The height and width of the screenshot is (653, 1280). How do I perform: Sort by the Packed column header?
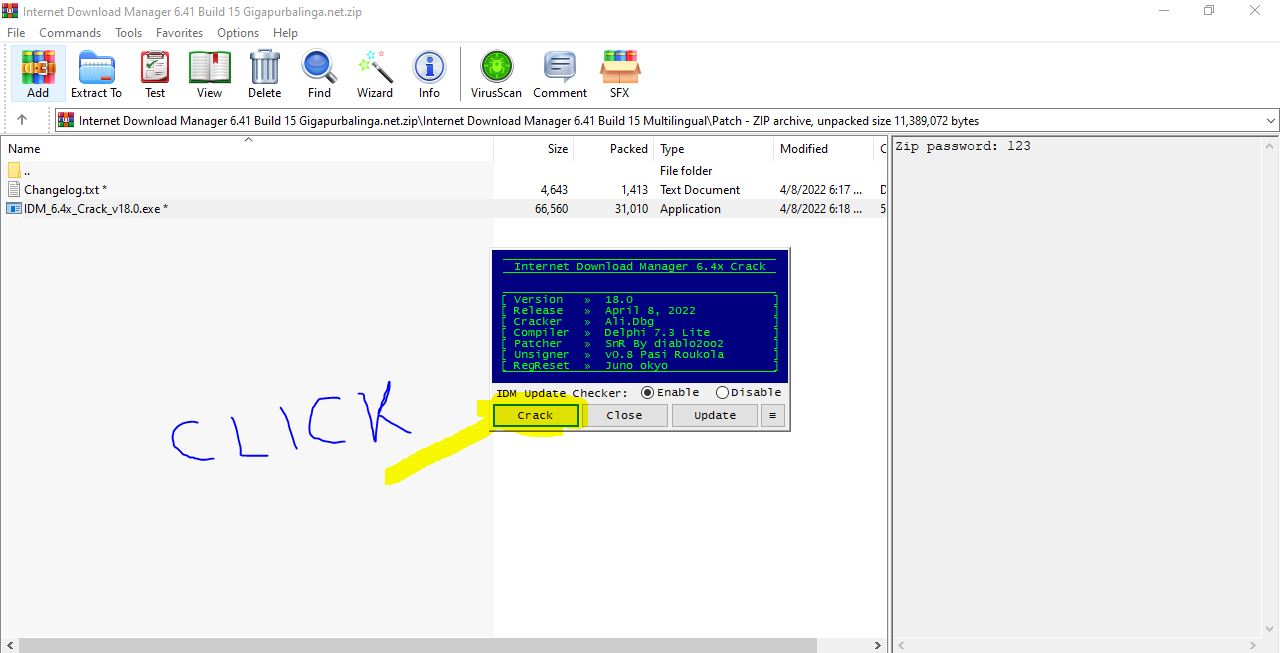tap(613, 149)
